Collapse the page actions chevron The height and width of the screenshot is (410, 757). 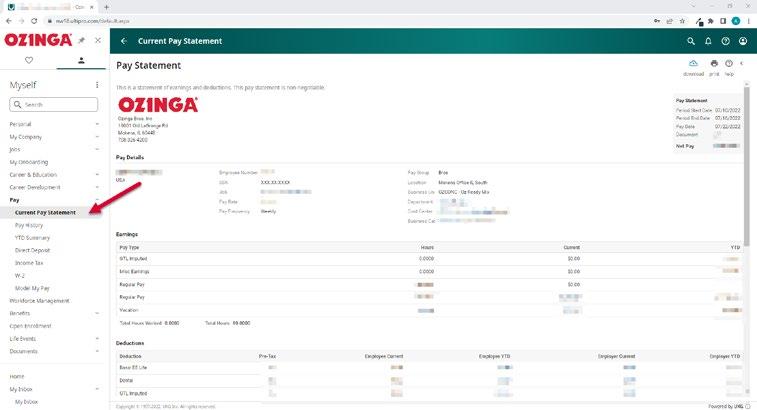[742, 63]
